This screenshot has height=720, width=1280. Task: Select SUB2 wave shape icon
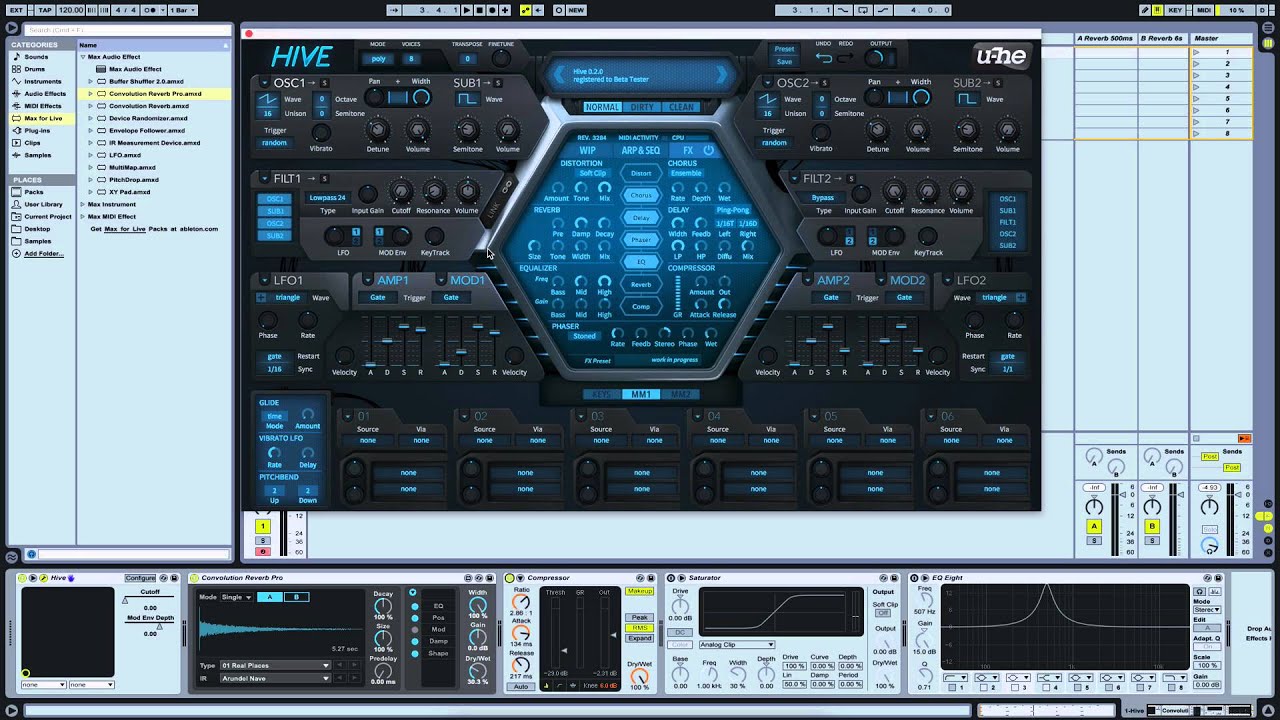(967, 100)
